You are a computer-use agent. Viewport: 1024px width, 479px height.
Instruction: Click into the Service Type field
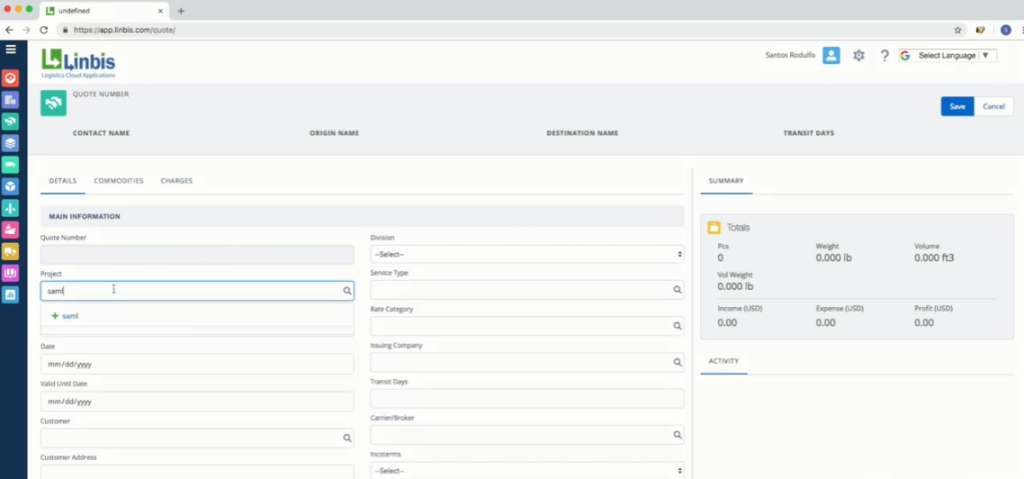point(527,289)
